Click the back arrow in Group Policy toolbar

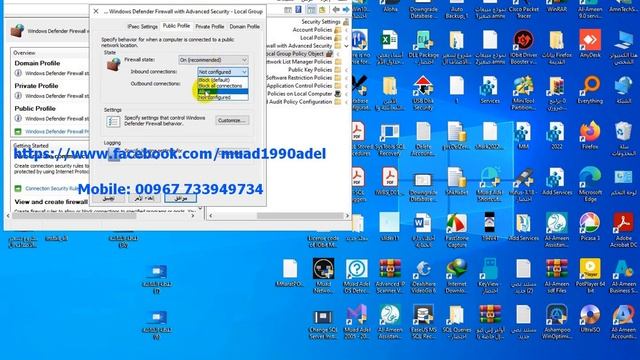pyautogui.click(x=336, y=9)
